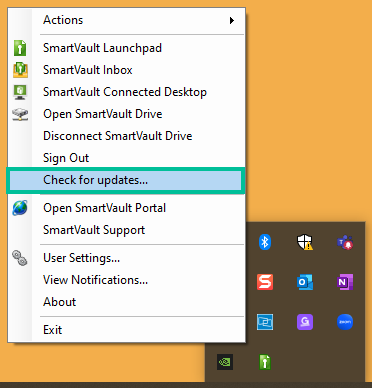Open the Snagit tray icon
The image size is (372, 388).
point(265,282)
